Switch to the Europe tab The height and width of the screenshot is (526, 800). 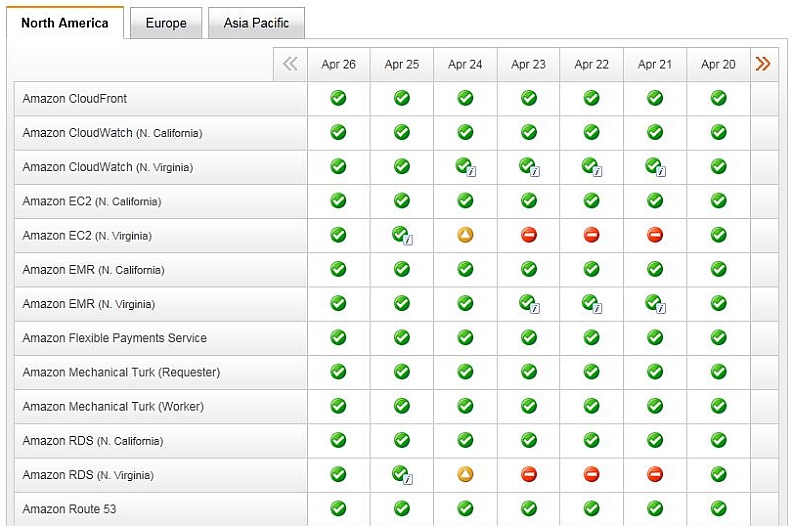[166, 23]
